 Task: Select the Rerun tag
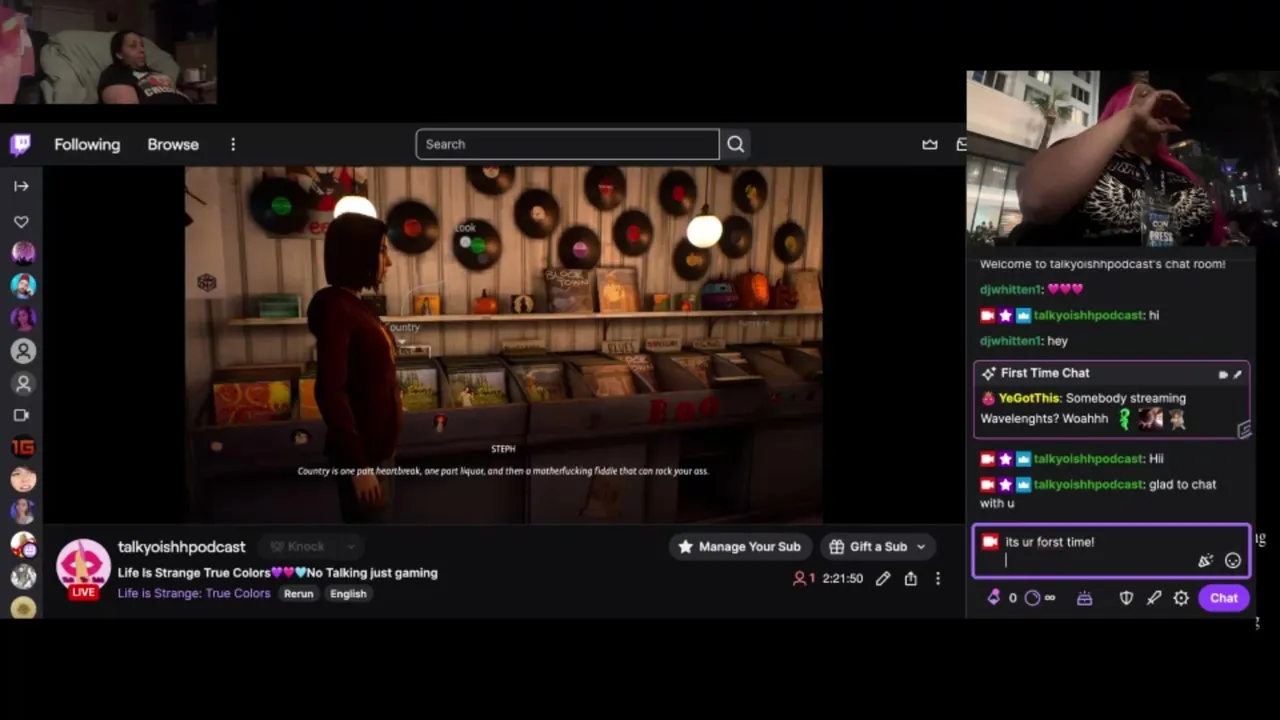point(298,593)
